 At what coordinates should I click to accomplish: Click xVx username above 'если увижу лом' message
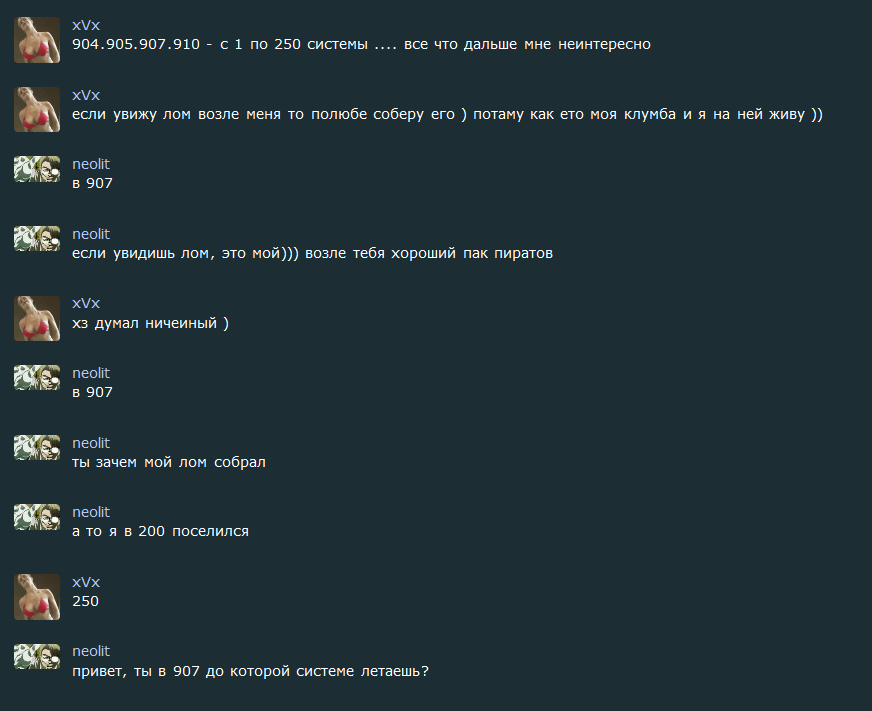click(x=86, y=94)
